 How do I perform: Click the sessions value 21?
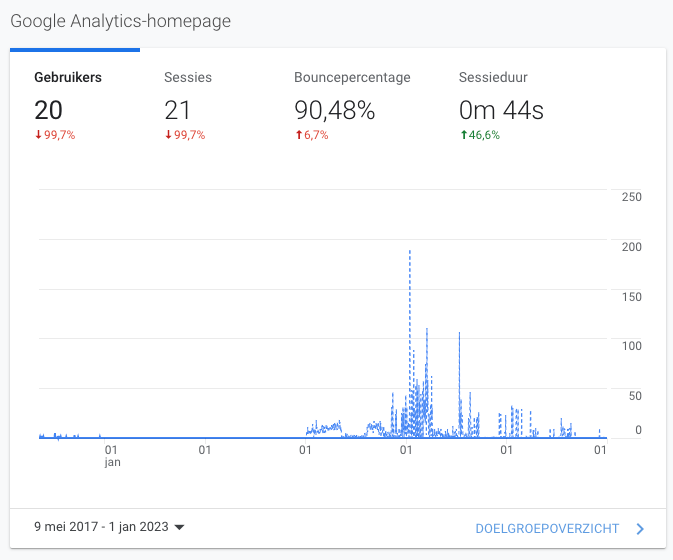pyautogui.click(x=177, y=110)
